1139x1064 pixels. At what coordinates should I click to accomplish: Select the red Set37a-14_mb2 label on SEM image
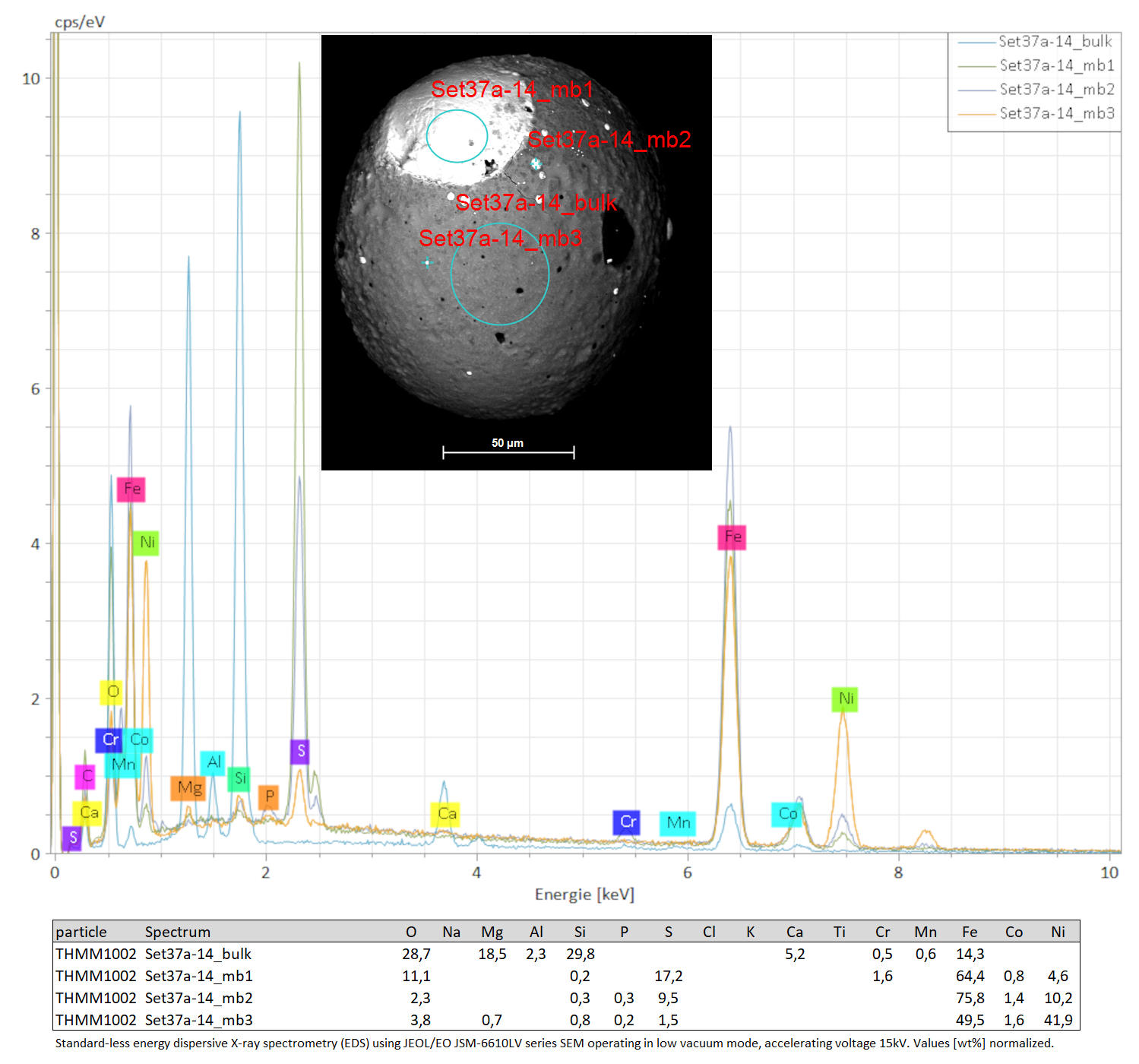609,140
